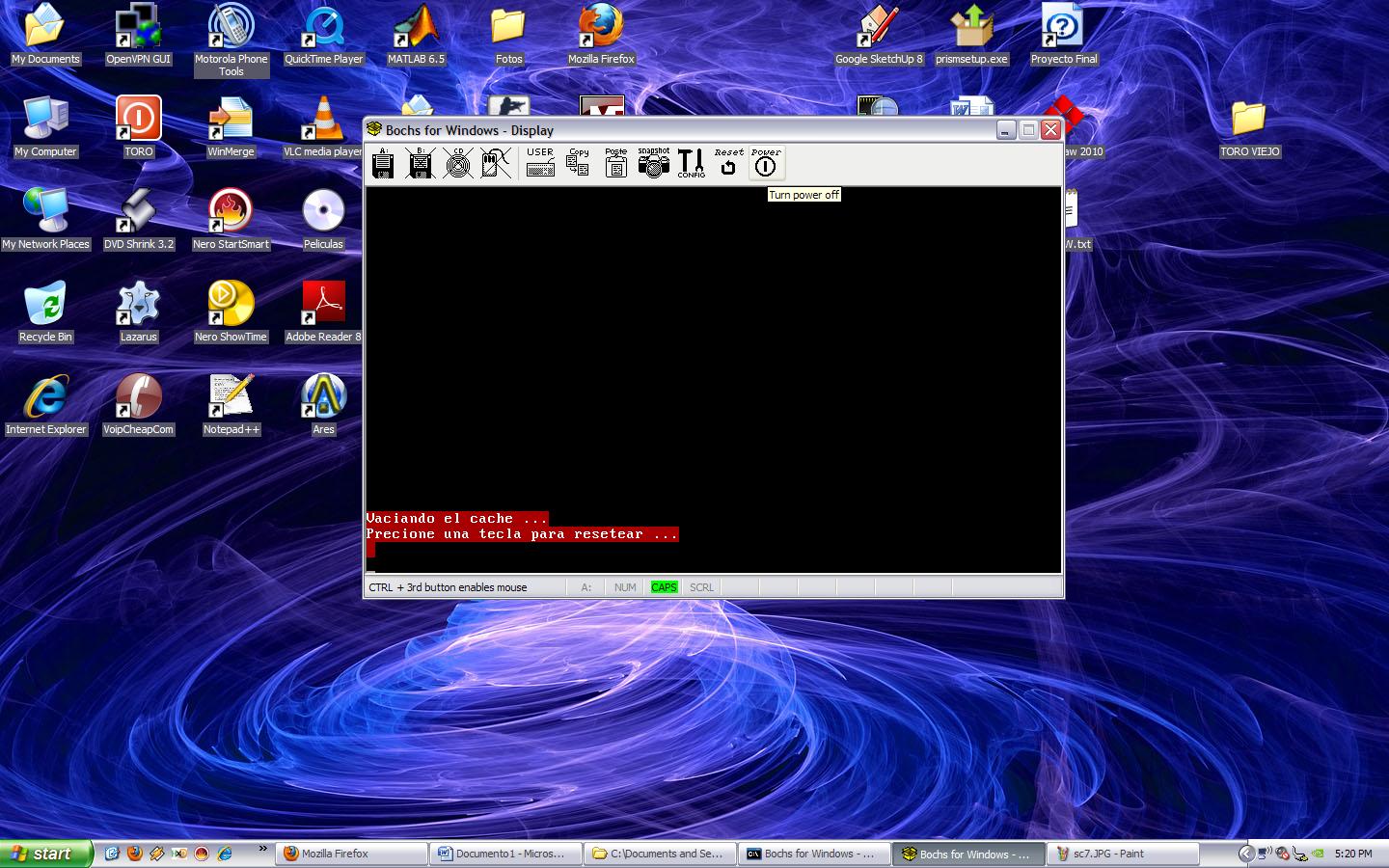Click the 'Precione una tecla para resetear ...' text
Image resolution: width=1389 pixels, height=868 pixels.
tap(522, 534)
